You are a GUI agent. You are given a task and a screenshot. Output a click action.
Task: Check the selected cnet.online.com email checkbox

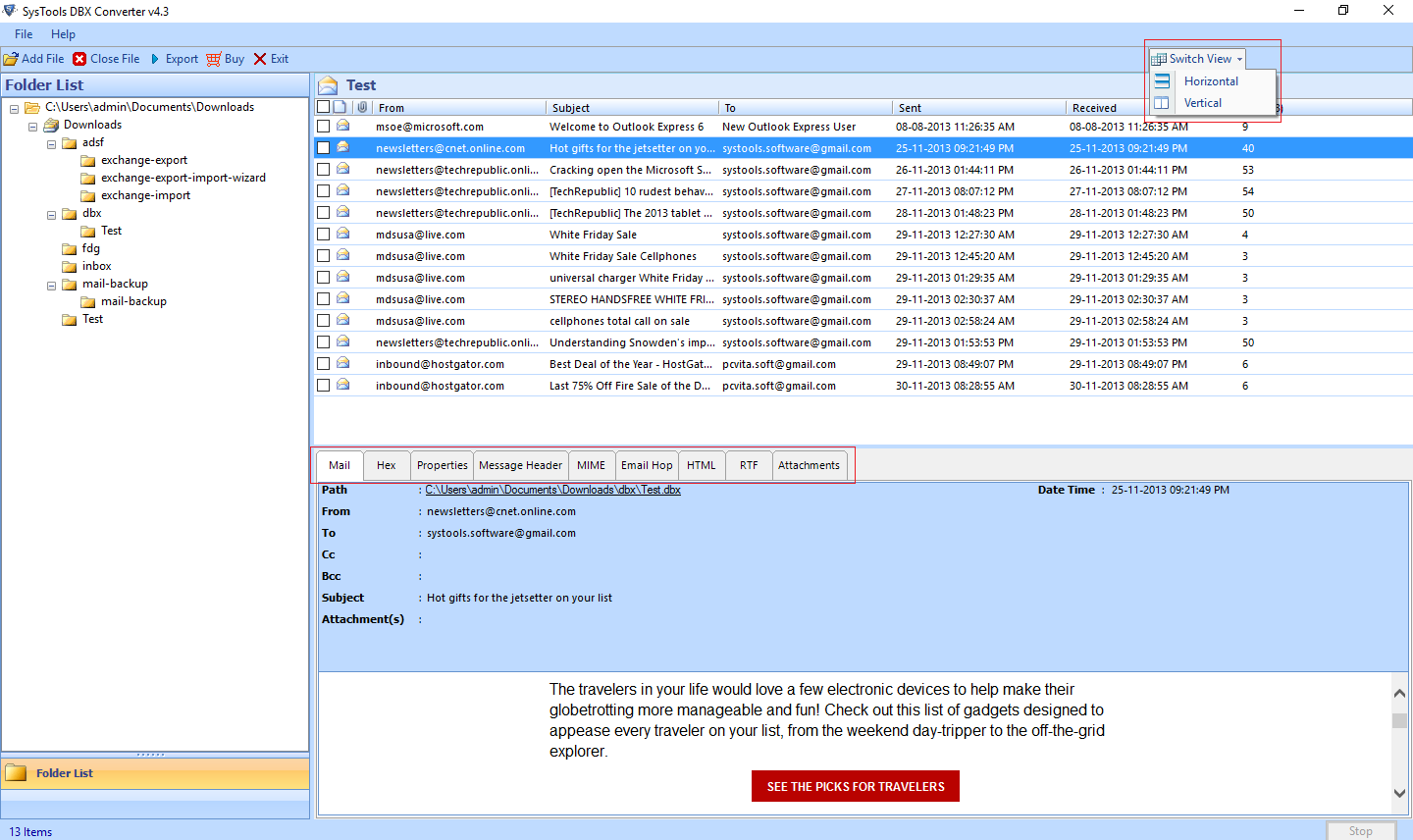pos(323,148)
